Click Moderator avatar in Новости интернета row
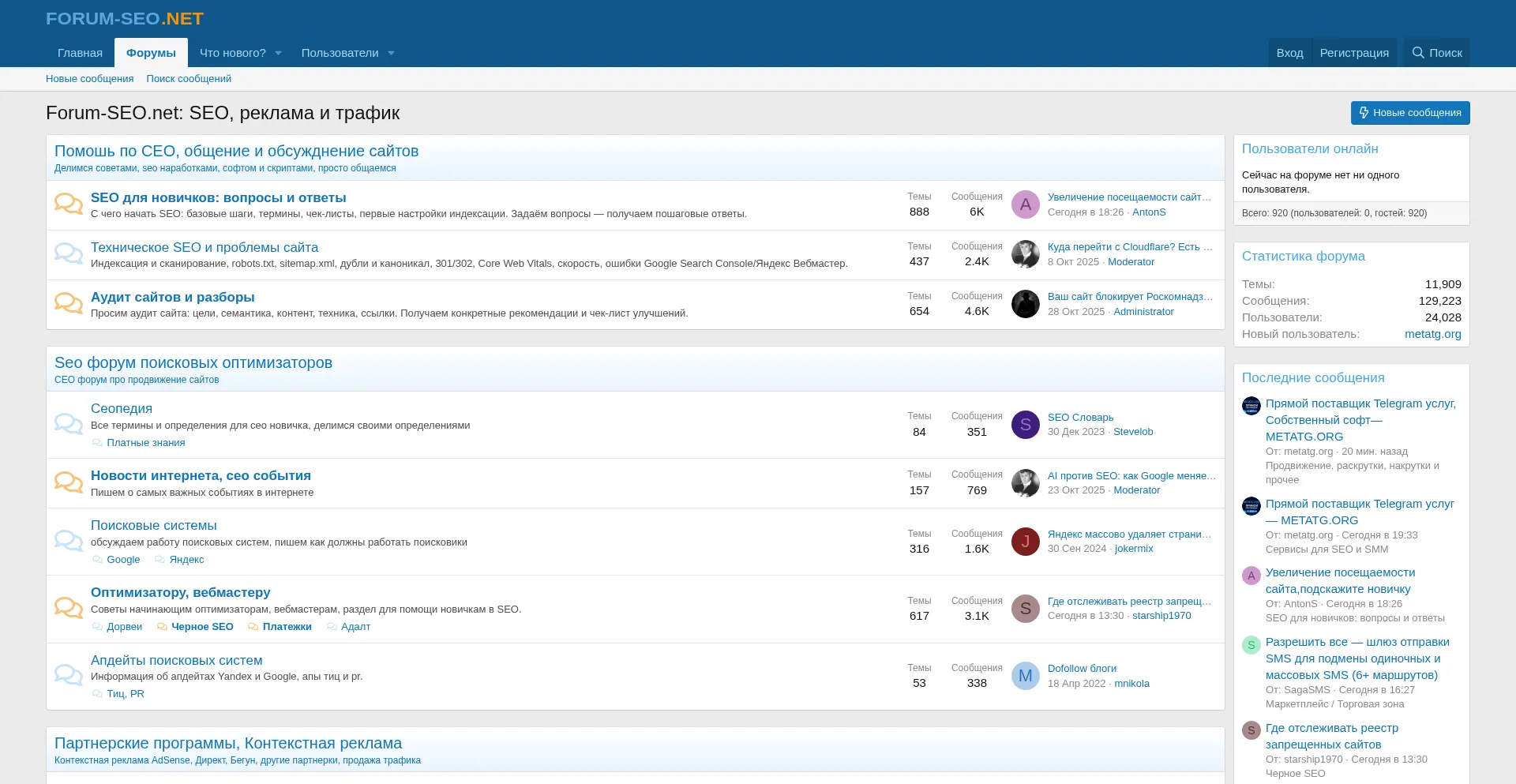The height and width of the screenshot is (784, 1516). tap(1025, 482)
